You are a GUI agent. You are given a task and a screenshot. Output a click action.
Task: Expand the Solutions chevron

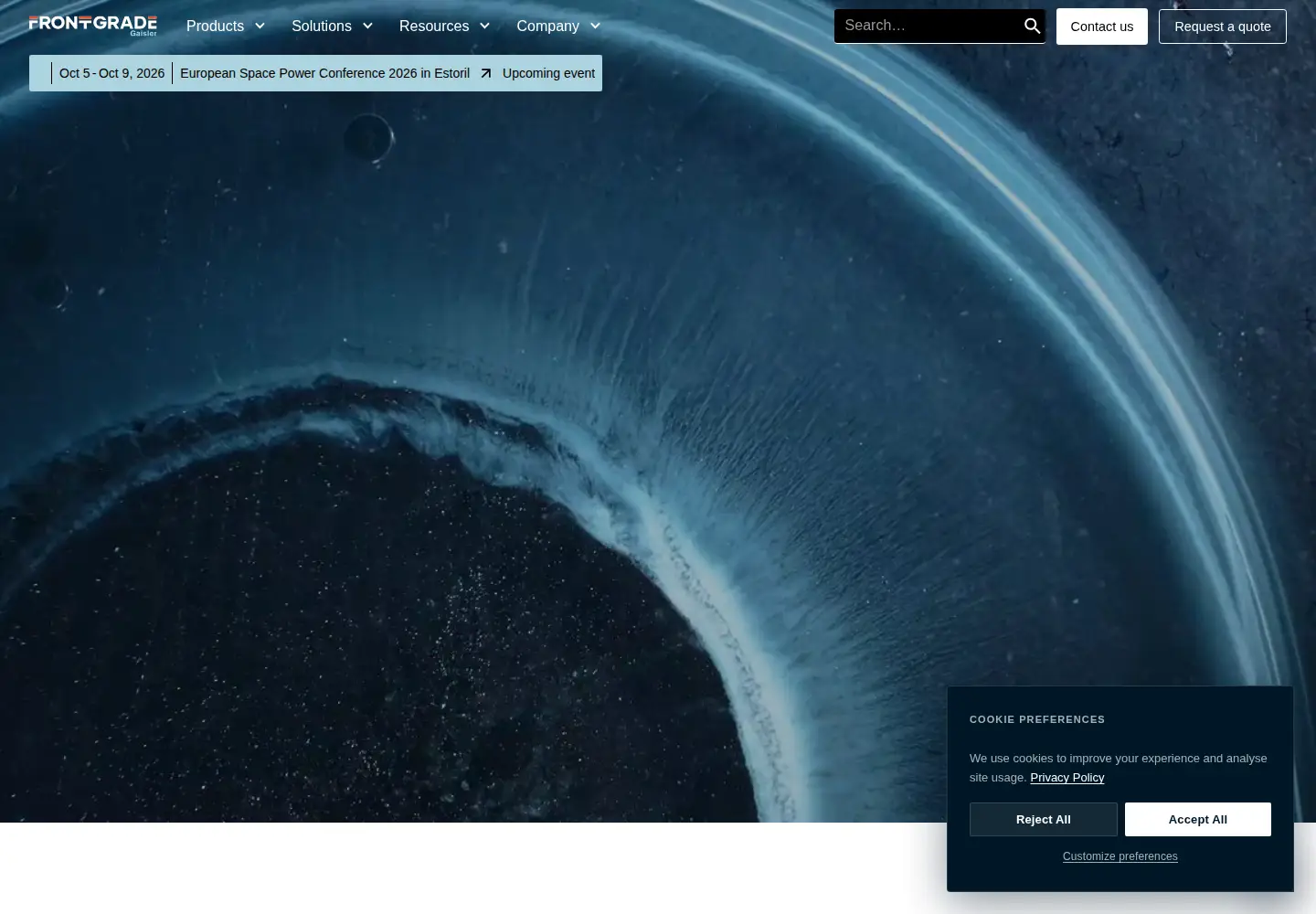367,27
